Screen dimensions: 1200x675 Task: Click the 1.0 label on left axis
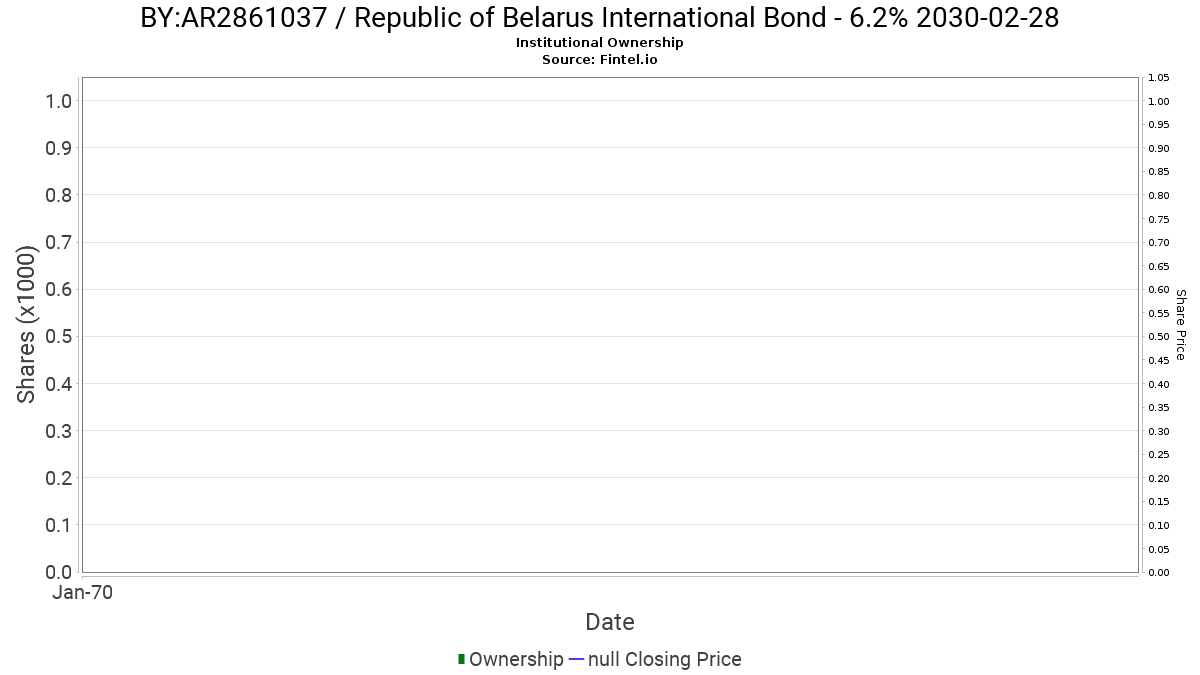point(59,101)
